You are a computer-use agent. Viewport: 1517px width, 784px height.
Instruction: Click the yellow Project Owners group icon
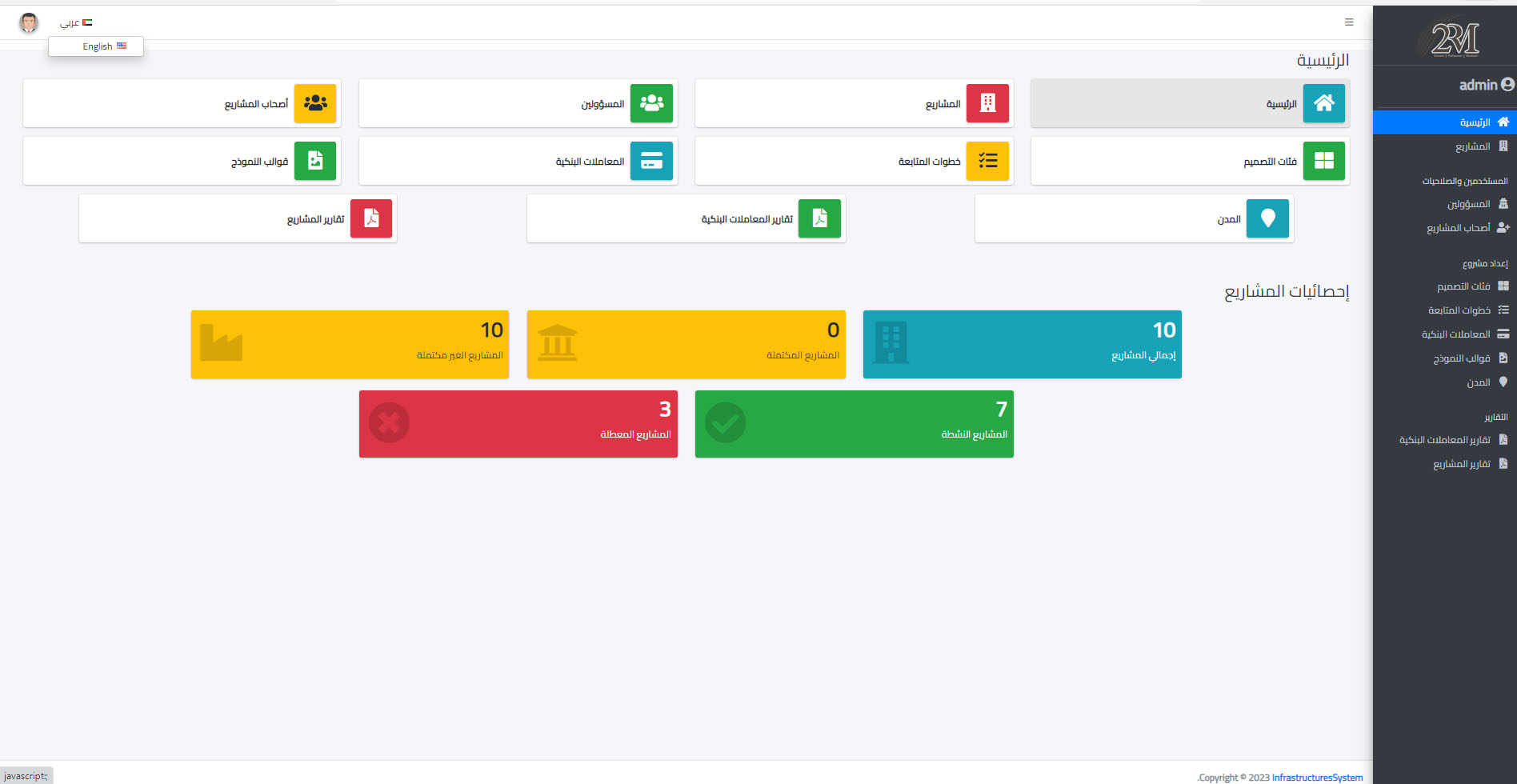coord(315,103)
